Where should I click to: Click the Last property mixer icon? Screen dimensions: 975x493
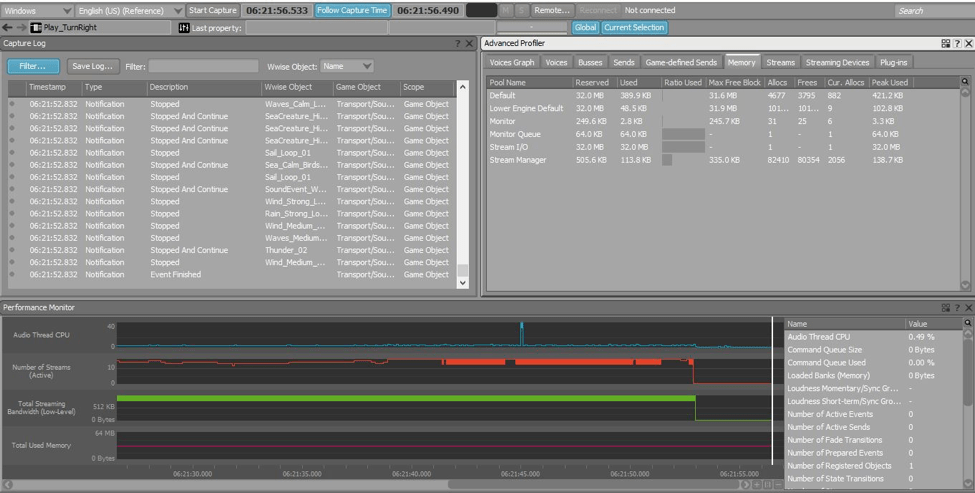183,28
